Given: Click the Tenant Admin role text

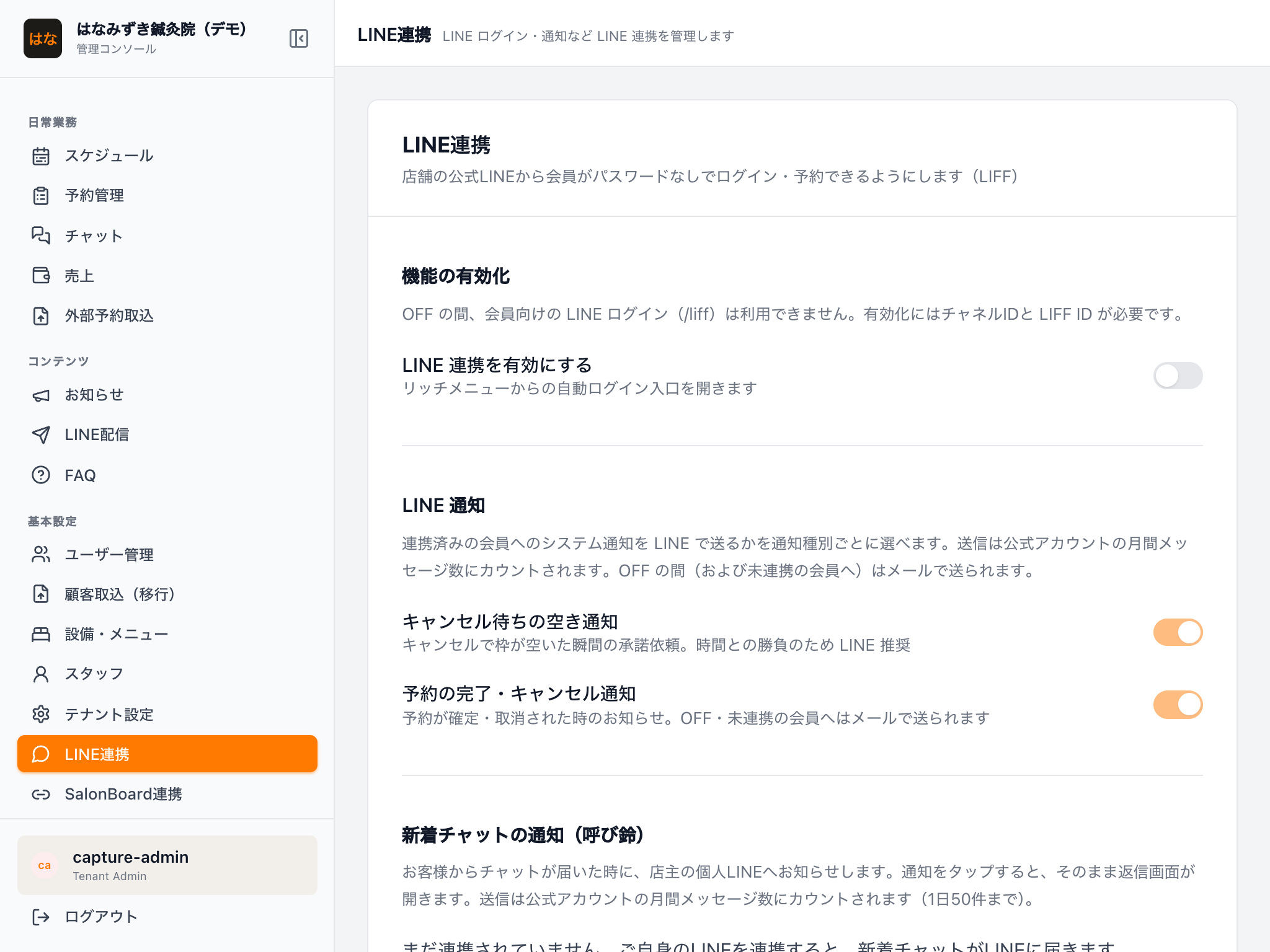Looking at the screenshot, I should point(110,876).
